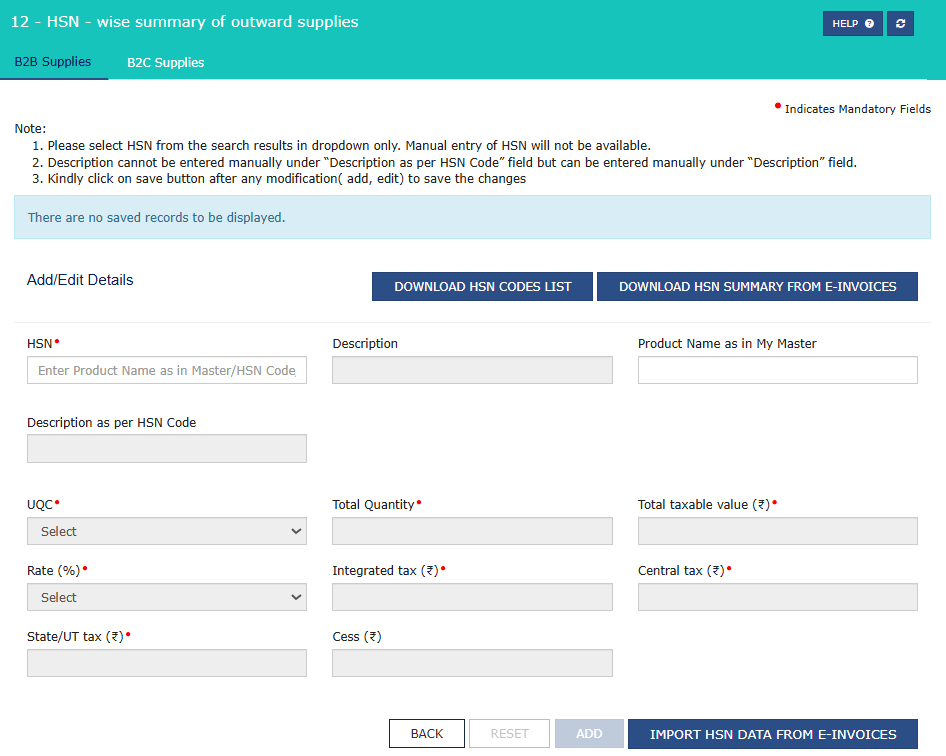Select the B2B Supplies tab
946x756 pixels.
coord(53,62)
